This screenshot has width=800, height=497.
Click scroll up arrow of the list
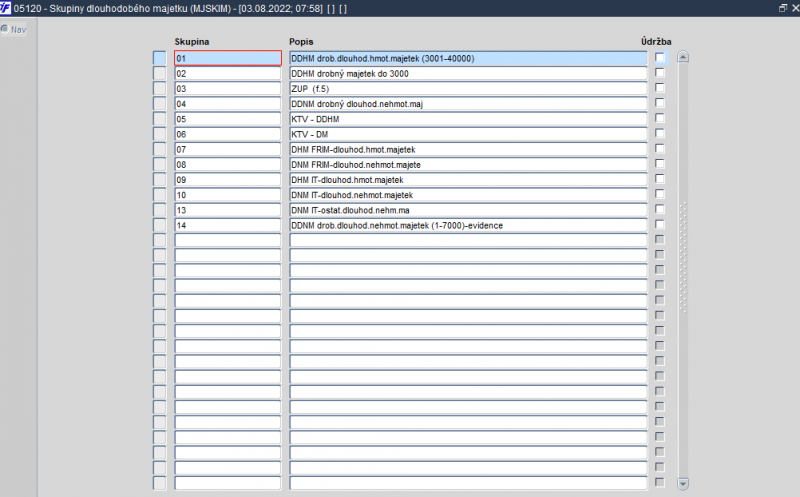coord(683,57)
